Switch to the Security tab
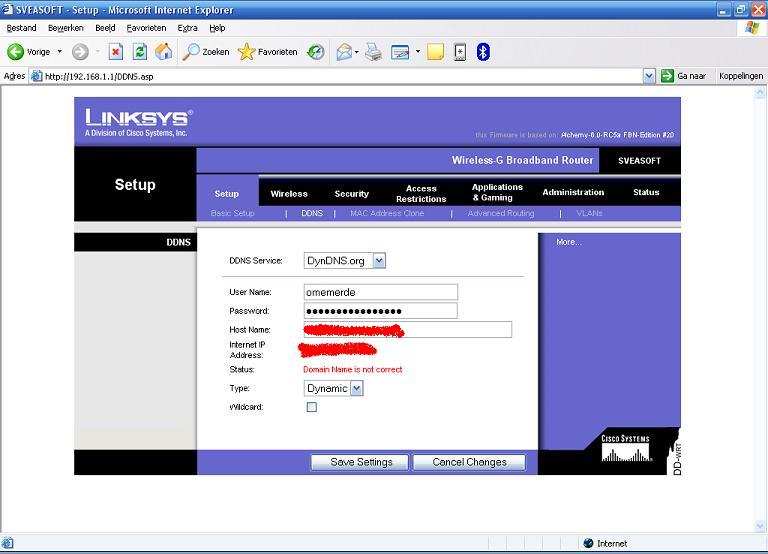The width and height of the screenshot is (768, 554). point(352,193)
